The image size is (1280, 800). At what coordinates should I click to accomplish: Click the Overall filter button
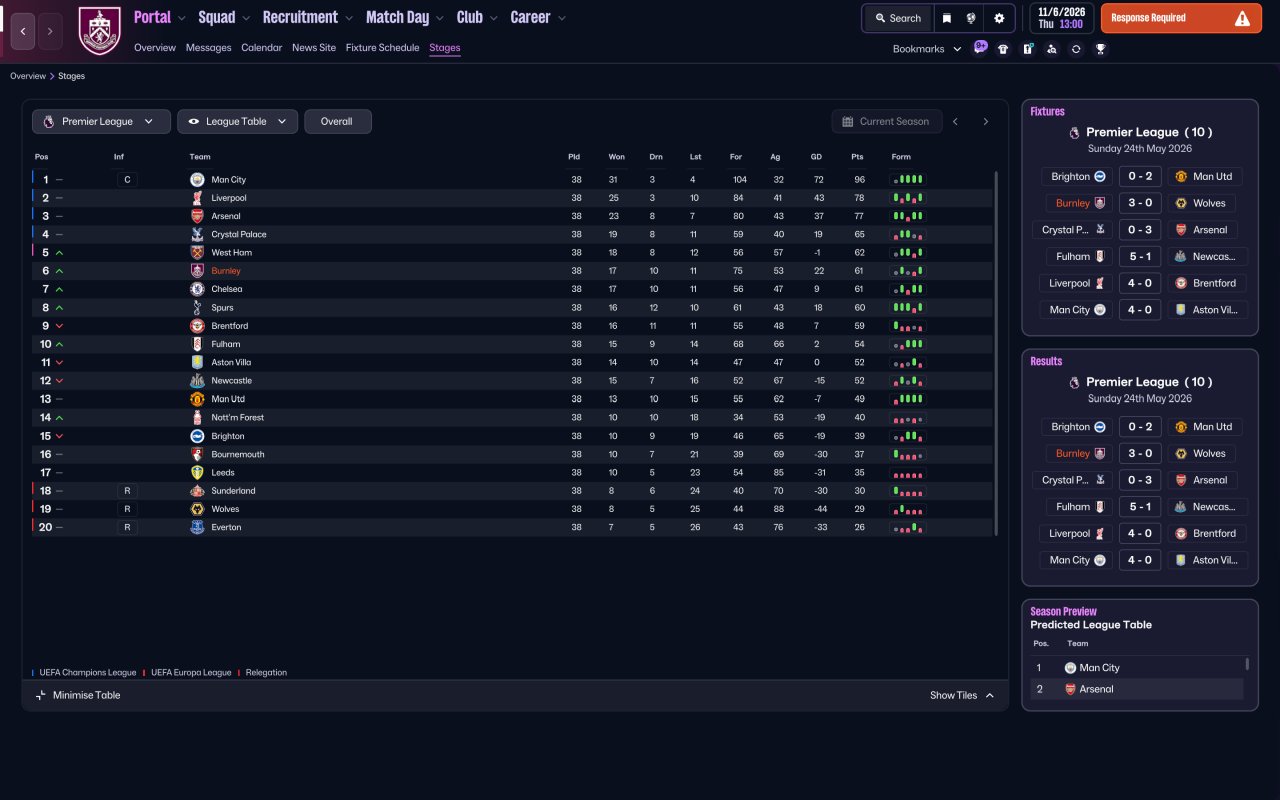point(338,122)
